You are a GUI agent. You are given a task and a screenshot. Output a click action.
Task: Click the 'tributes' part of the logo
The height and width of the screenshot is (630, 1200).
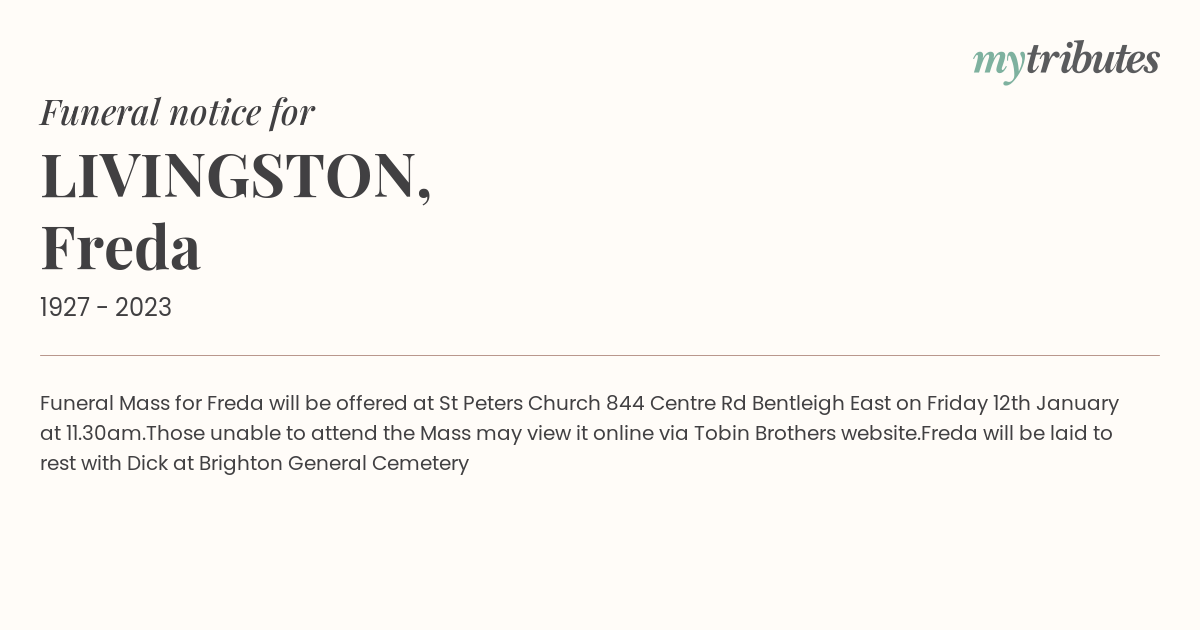tap(1093, 58)
